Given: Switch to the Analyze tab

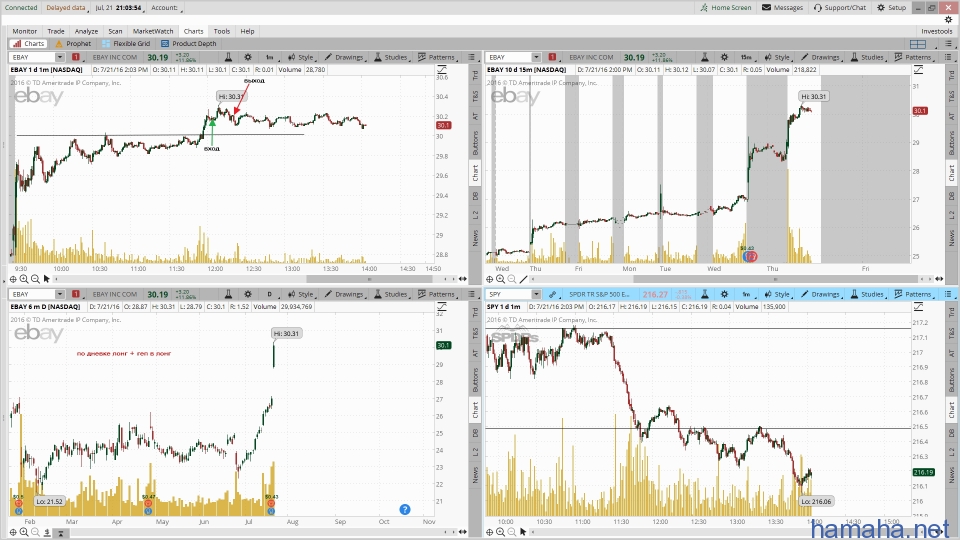Looking at the screenshot, I should click(86, 31).
